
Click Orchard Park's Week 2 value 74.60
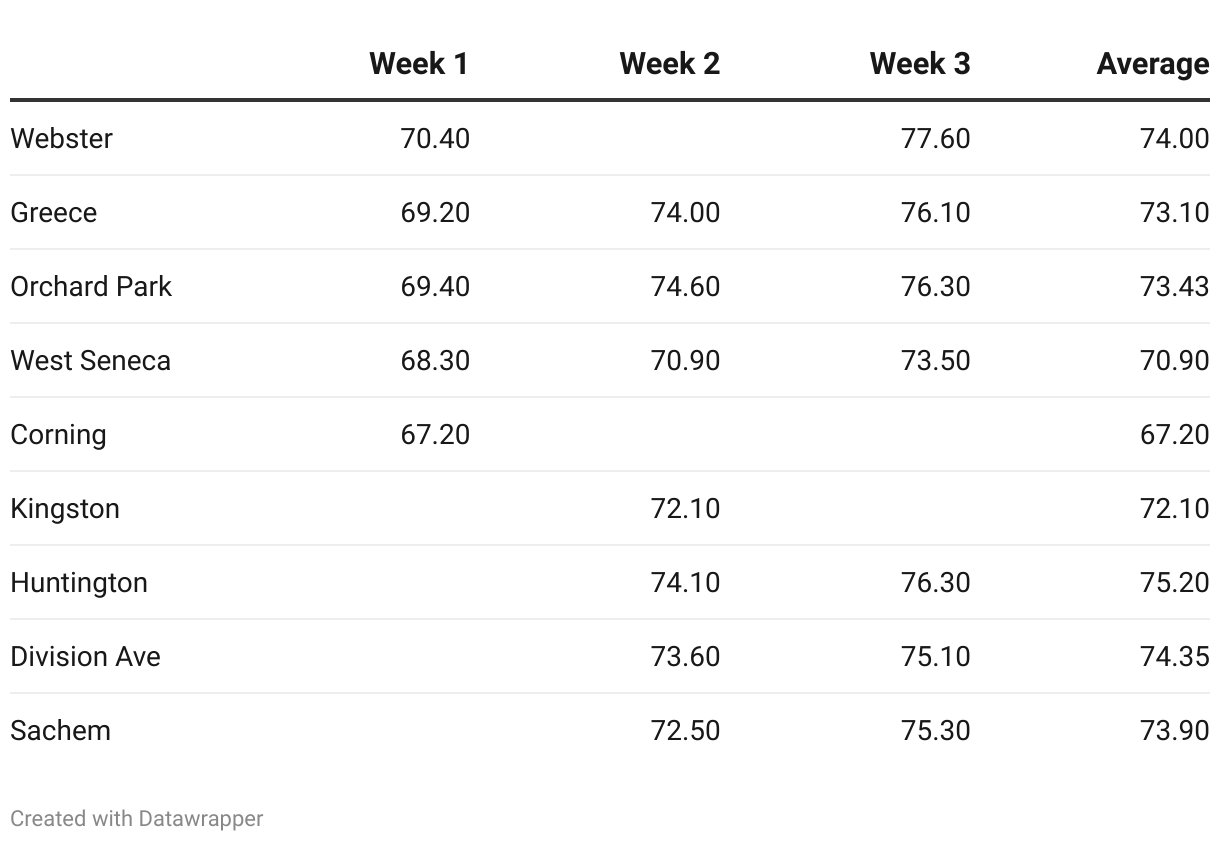coord(685,286)
